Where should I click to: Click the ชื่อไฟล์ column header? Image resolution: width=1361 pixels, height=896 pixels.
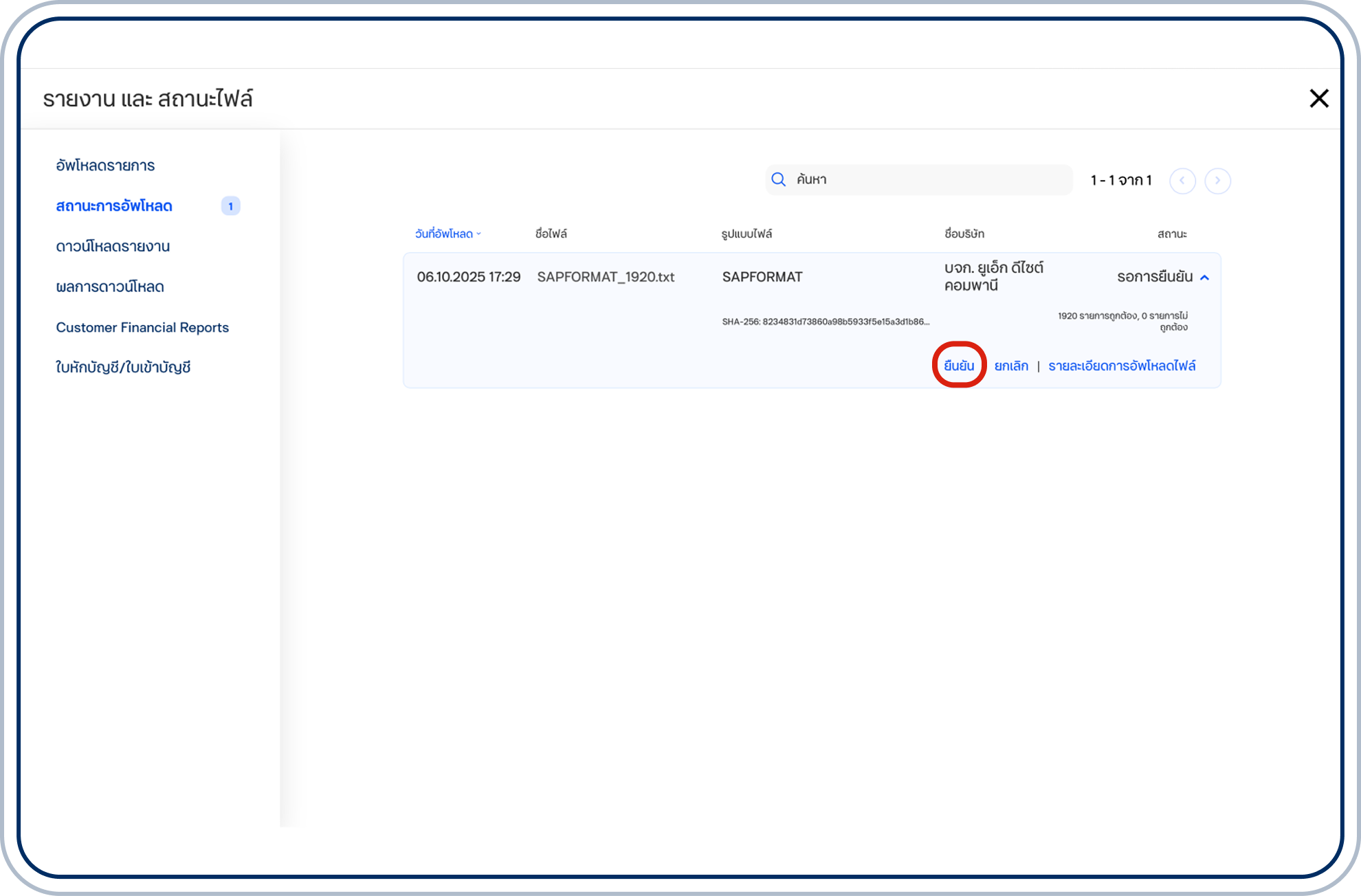(551, 234)
